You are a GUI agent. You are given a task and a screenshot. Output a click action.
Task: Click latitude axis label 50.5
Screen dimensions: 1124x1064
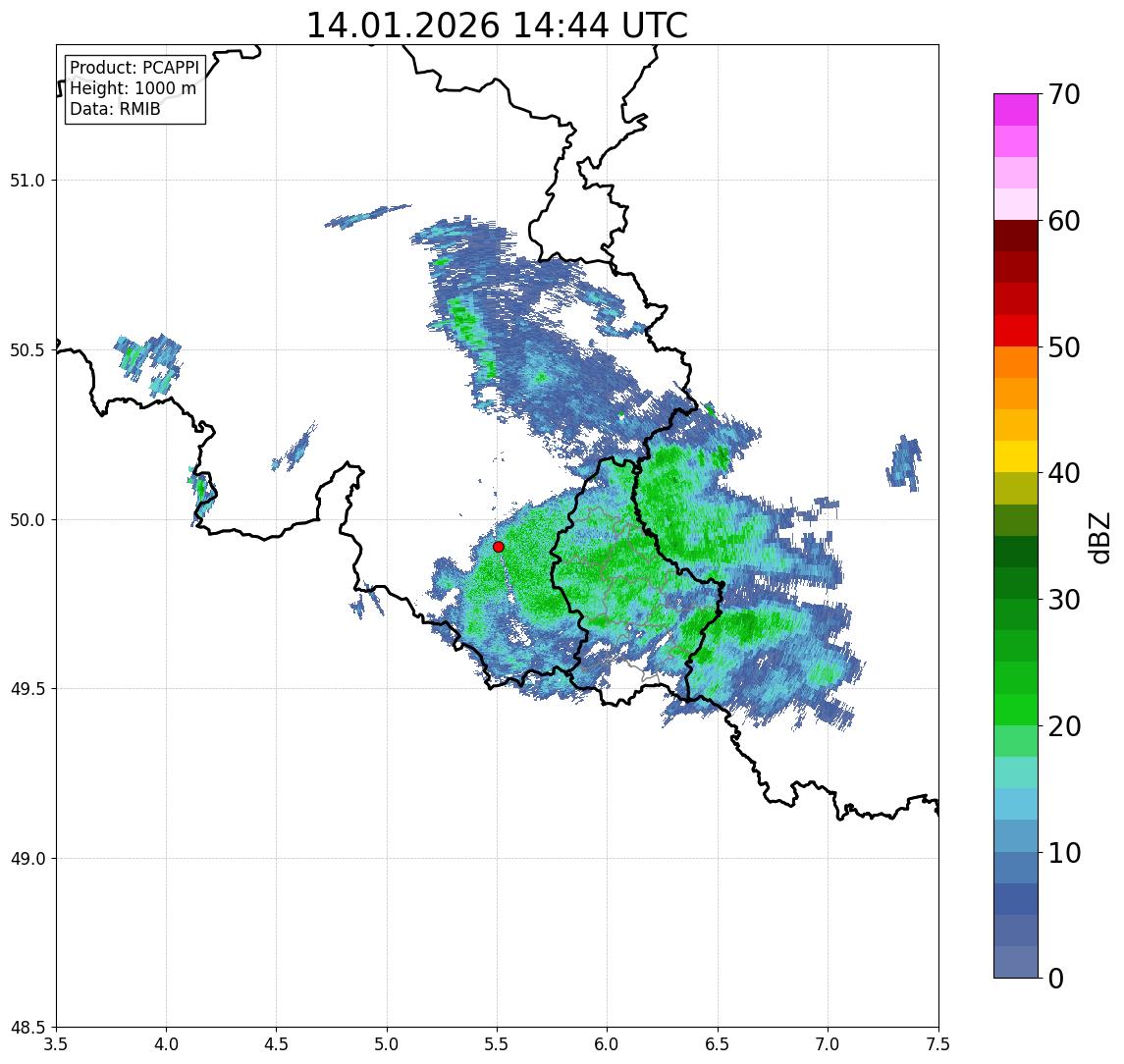point(27,350)
